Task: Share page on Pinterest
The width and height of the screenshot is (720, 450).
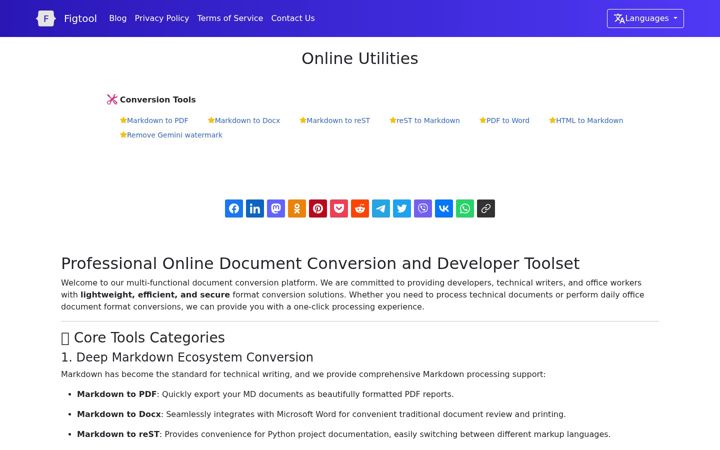Action: (x=318, y=208)
